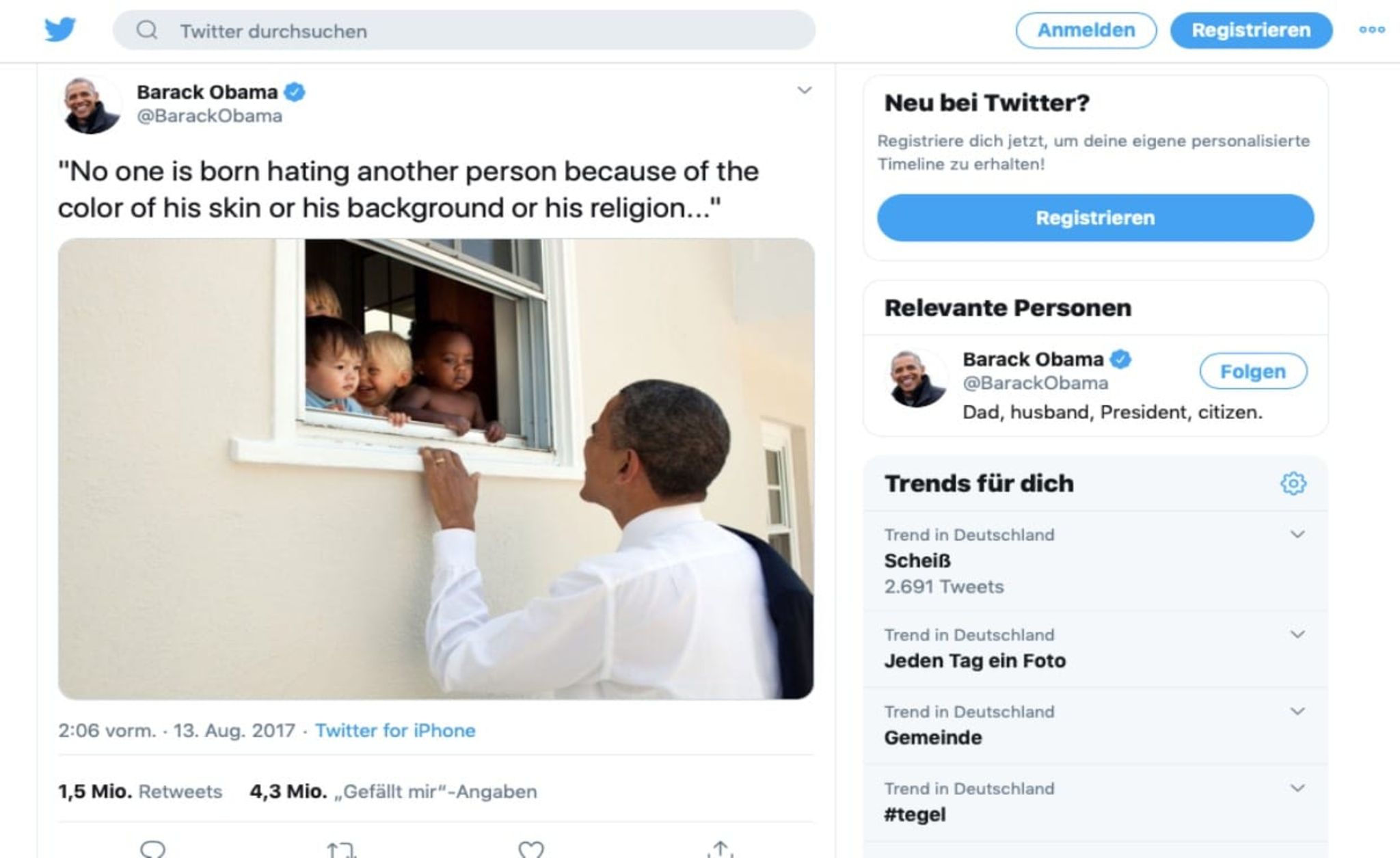1400x858 pixels.
Task: Open Trends settings gear
Action: pos(1293,483)
